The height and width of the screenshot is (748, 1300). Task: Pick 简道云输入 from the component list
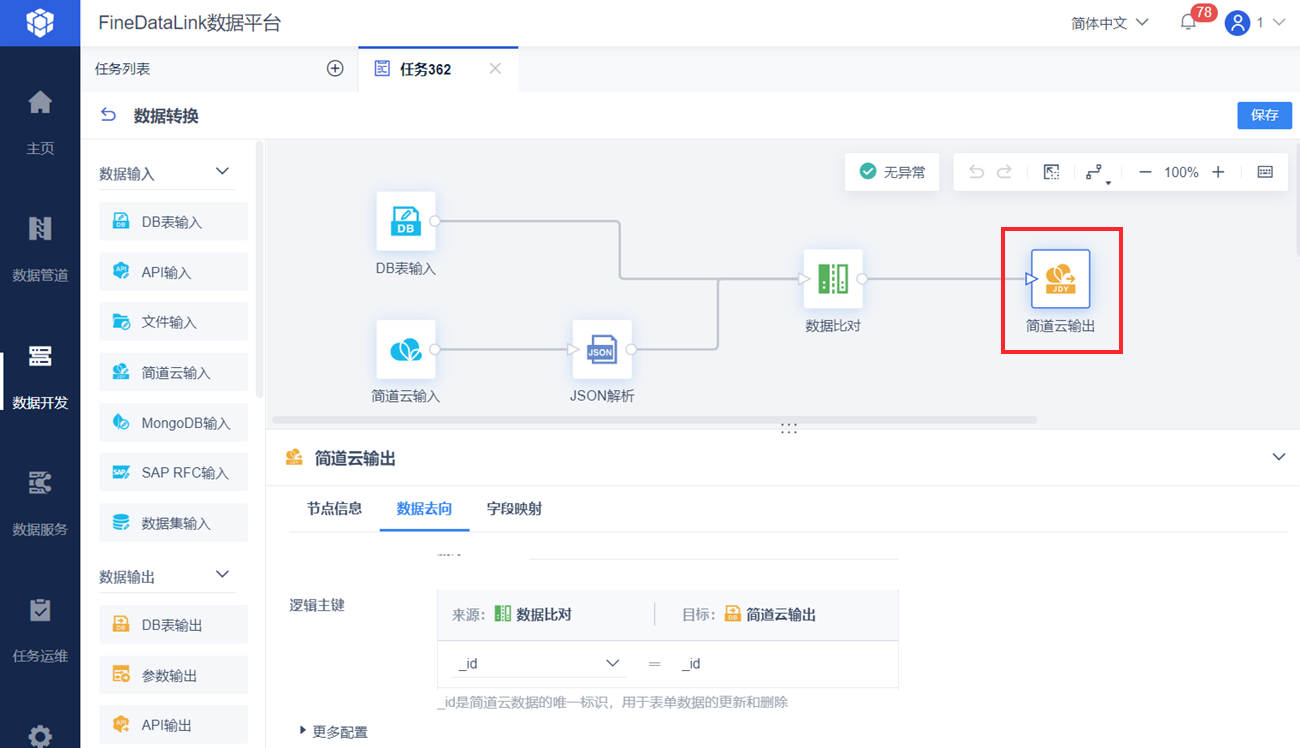coord(173,372)
